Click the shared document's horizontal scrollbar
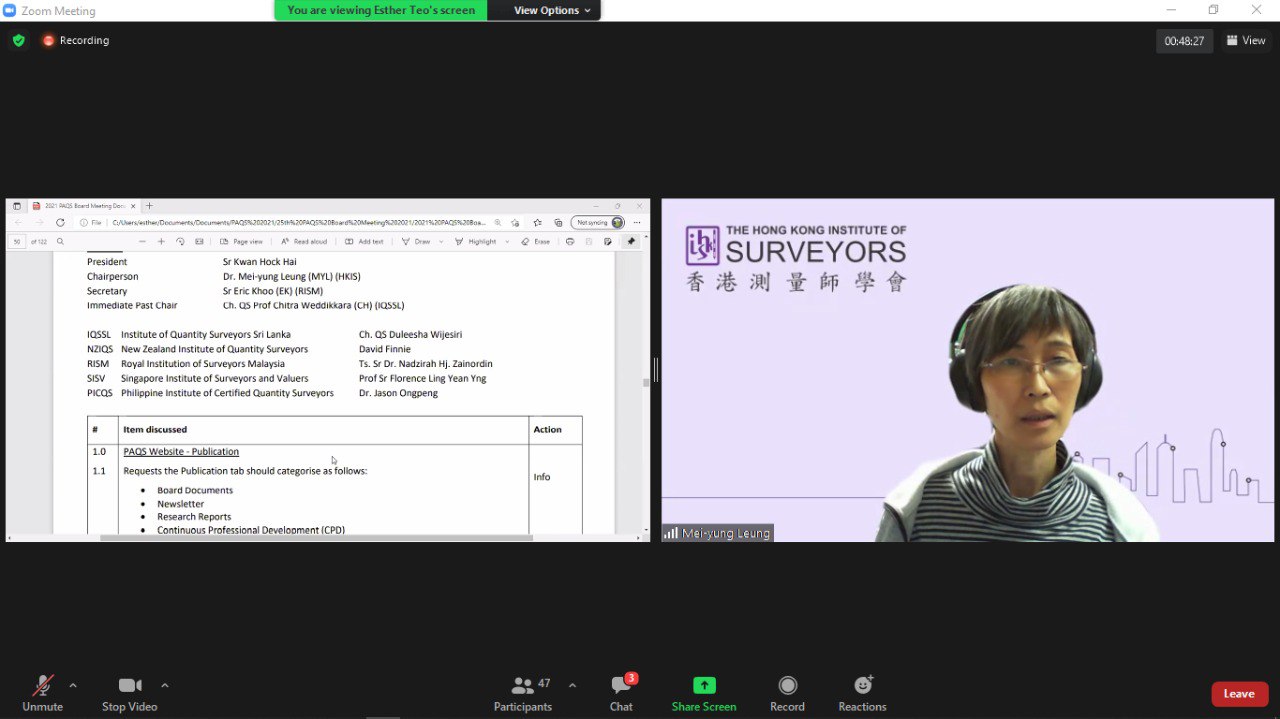Image resolution: width=1280 pixels, height=719 pixels. [x=316, y=538]
